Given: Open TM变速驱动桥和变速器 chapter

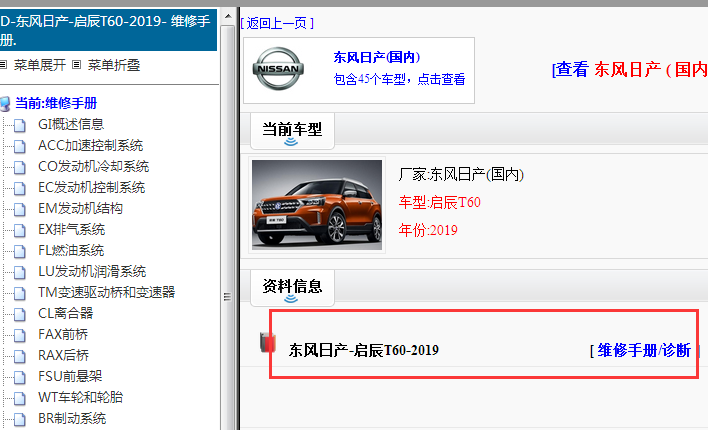Looking at the screenshot, I should [x=107, y=292].
